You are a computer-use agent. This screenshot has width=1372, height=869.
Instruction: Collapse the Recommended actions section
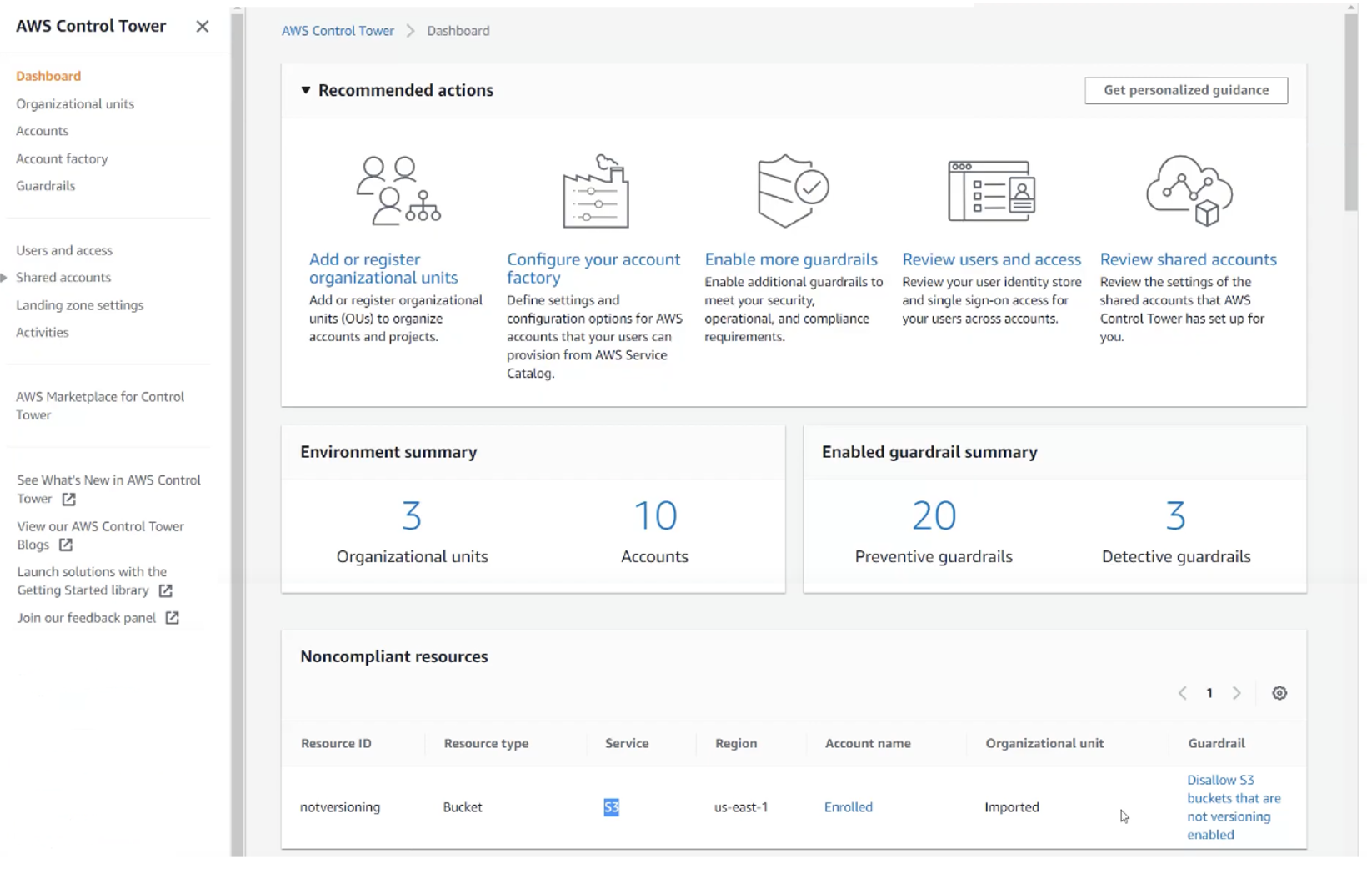click(306, 90)
